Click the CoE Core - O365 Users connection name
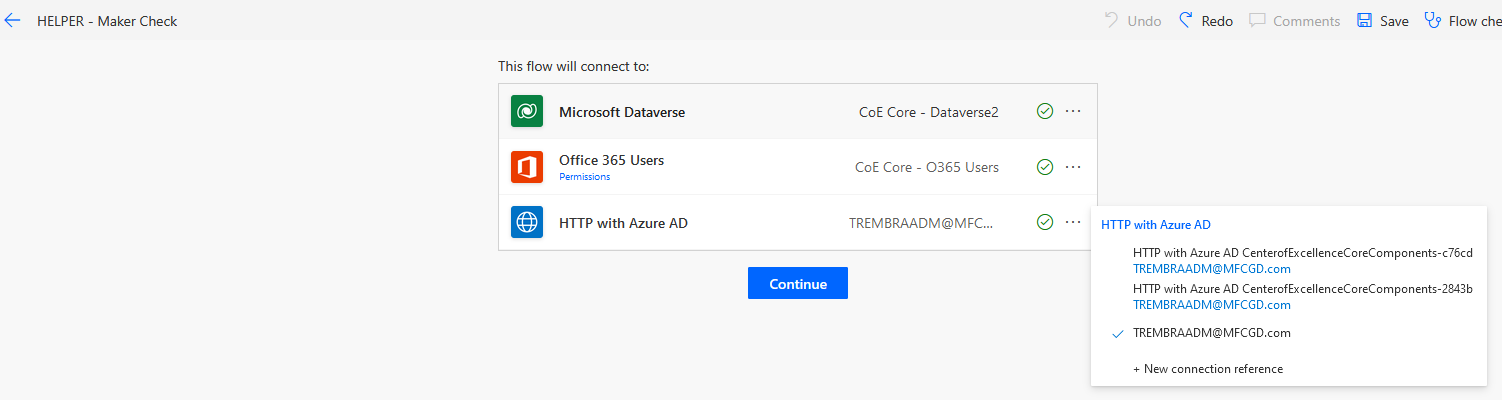This screenshot has width=1502, height=400. click(x=927, y=167)
